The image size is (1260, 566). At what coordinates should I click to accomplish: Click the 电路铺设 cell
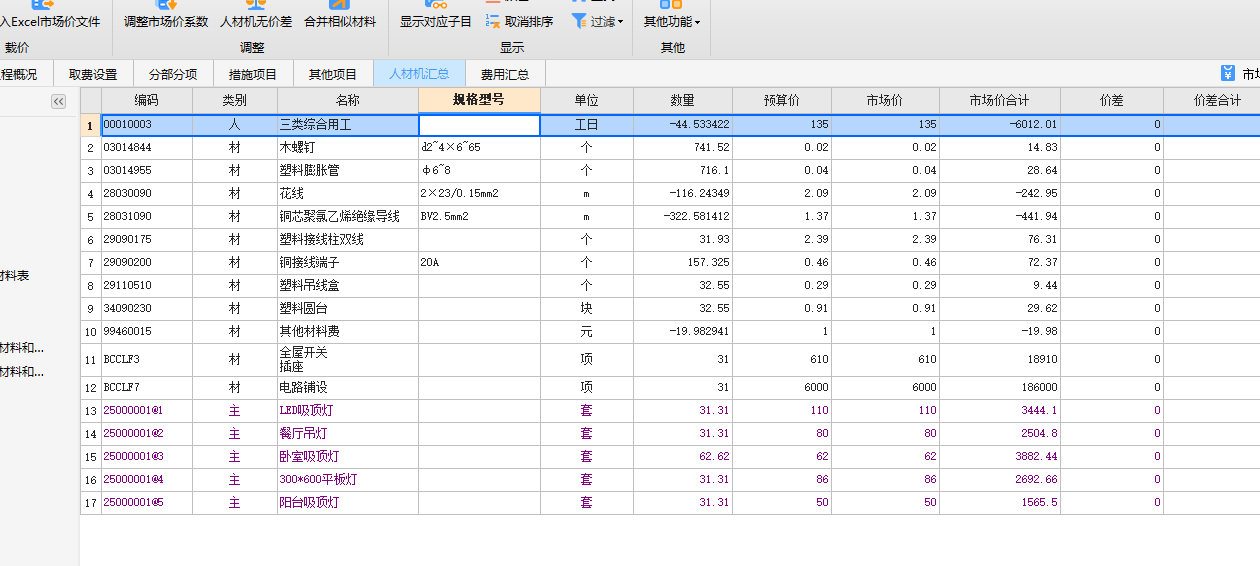(x=348, y=388)
